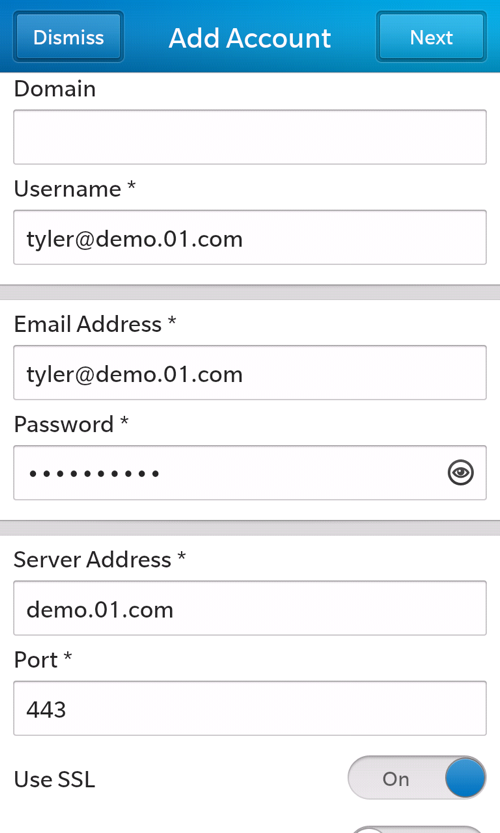Click the Server Address * label
The image size is (500, 833).
(x=100, y=559)
